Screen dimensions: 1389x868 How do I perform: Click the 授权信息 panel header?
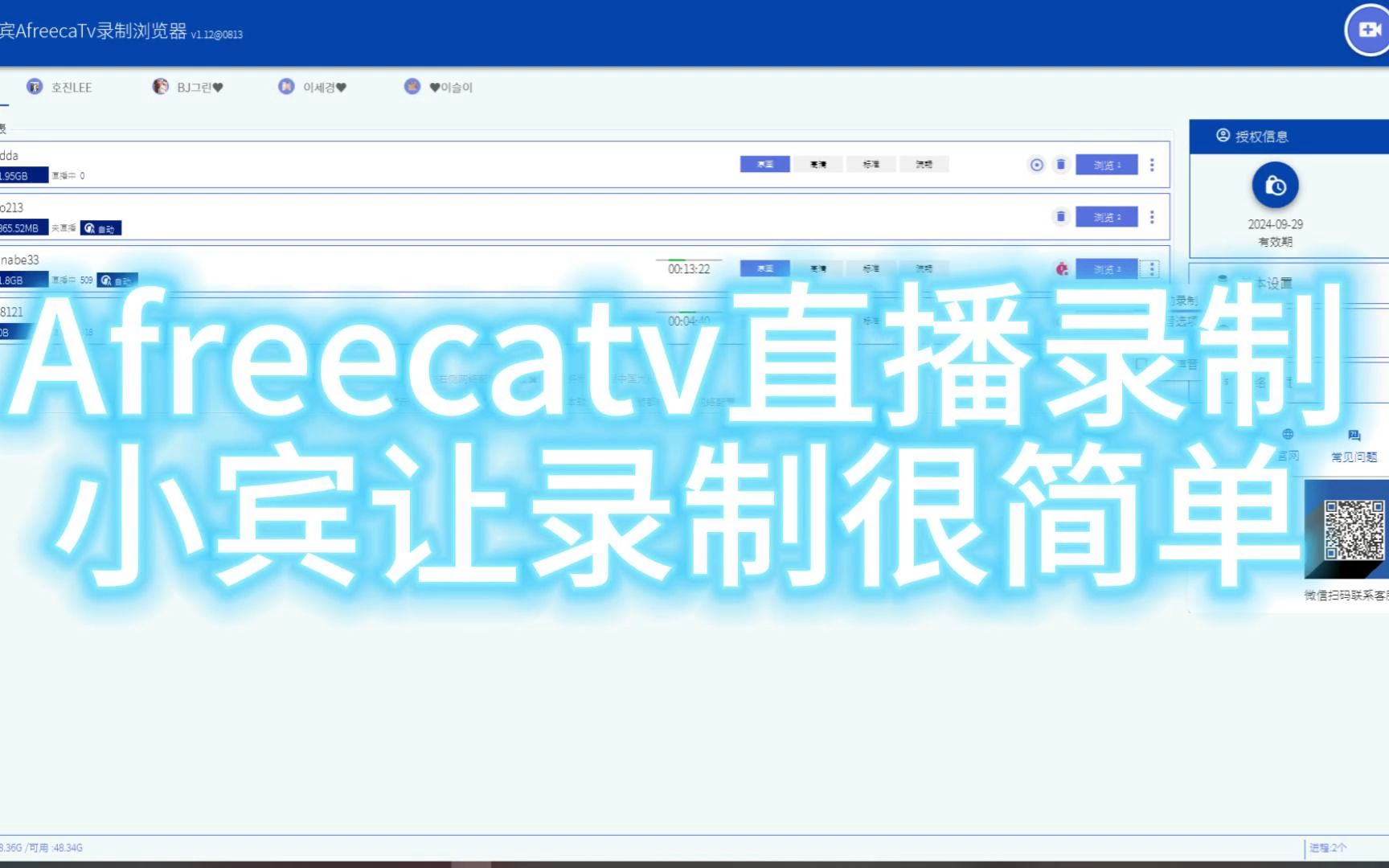pos(1289,137)
